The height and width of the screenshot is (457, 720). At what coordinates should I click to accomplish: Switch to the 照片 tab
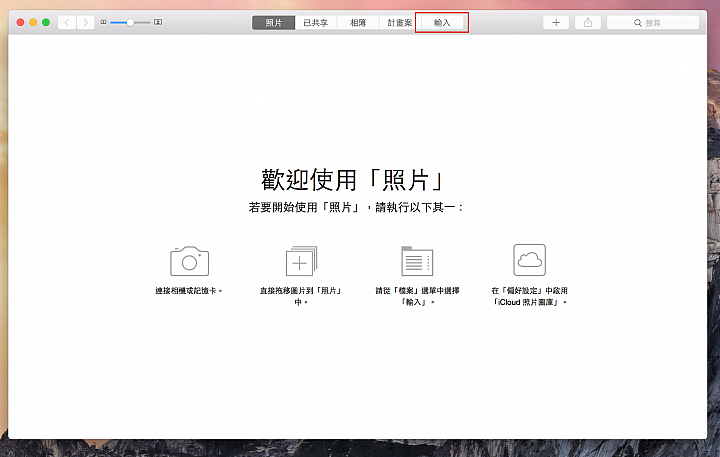tap(273, 23)
